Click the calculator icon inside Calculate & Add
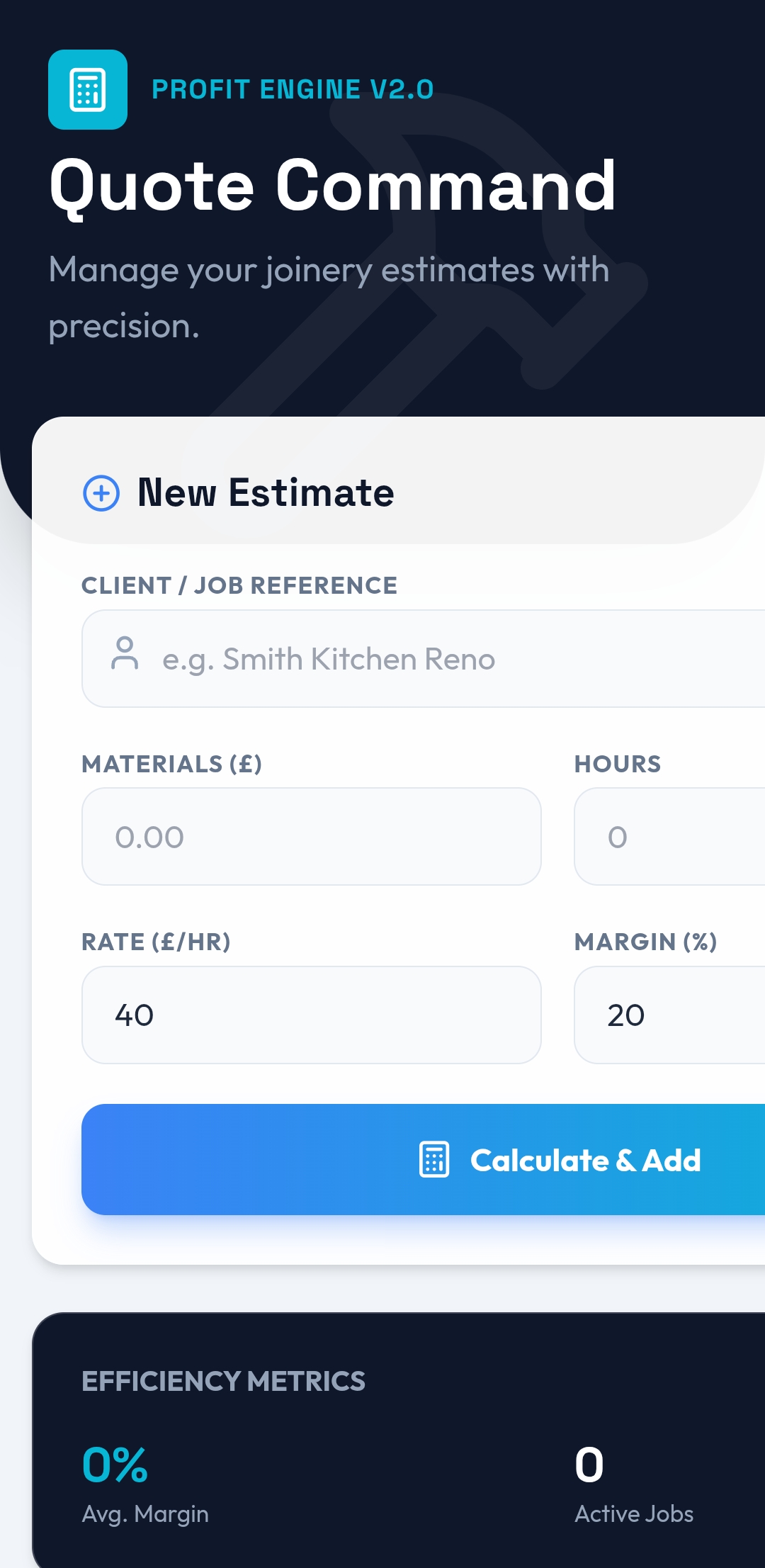Image resolution: width=765 pixels, height=1568 pixels. [433, 1159]
